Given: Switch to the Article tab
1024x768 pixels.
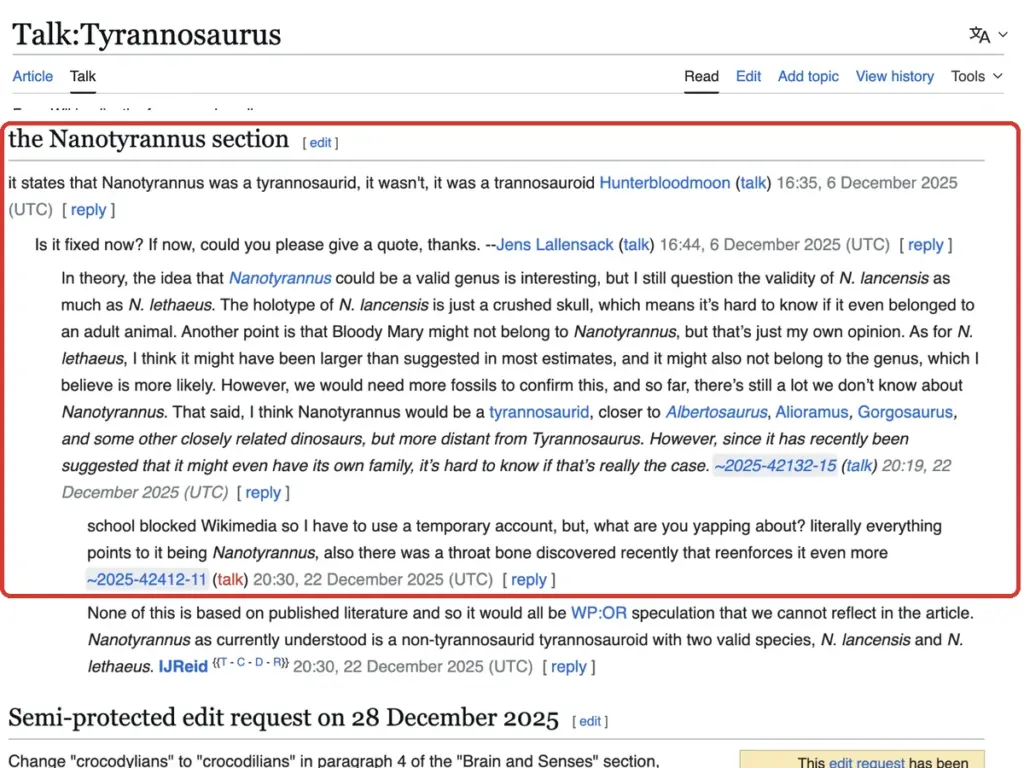Looking at the screenshot, I should pyautogui.click(x=33, y=76).
